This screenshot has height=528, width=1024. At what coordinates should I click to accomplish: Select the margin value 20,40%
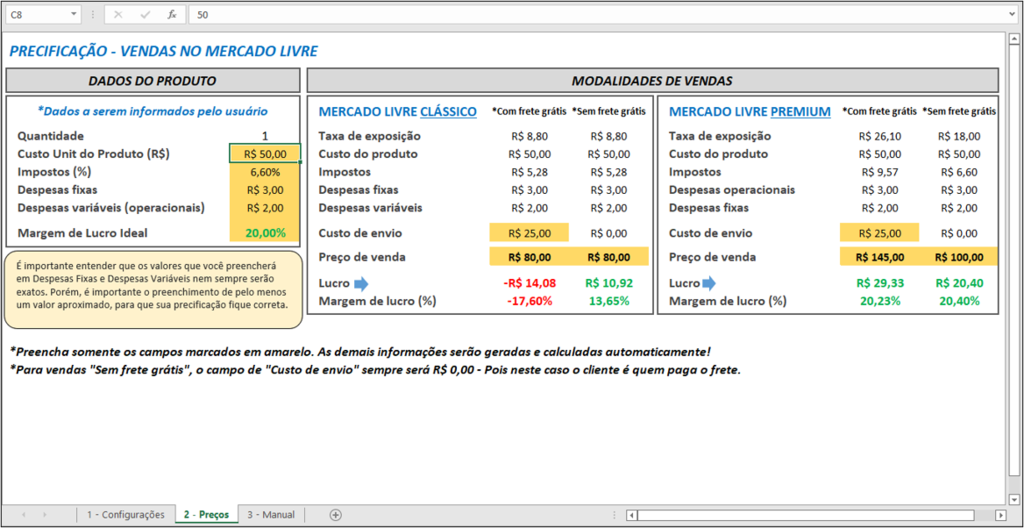click(959, 301)
